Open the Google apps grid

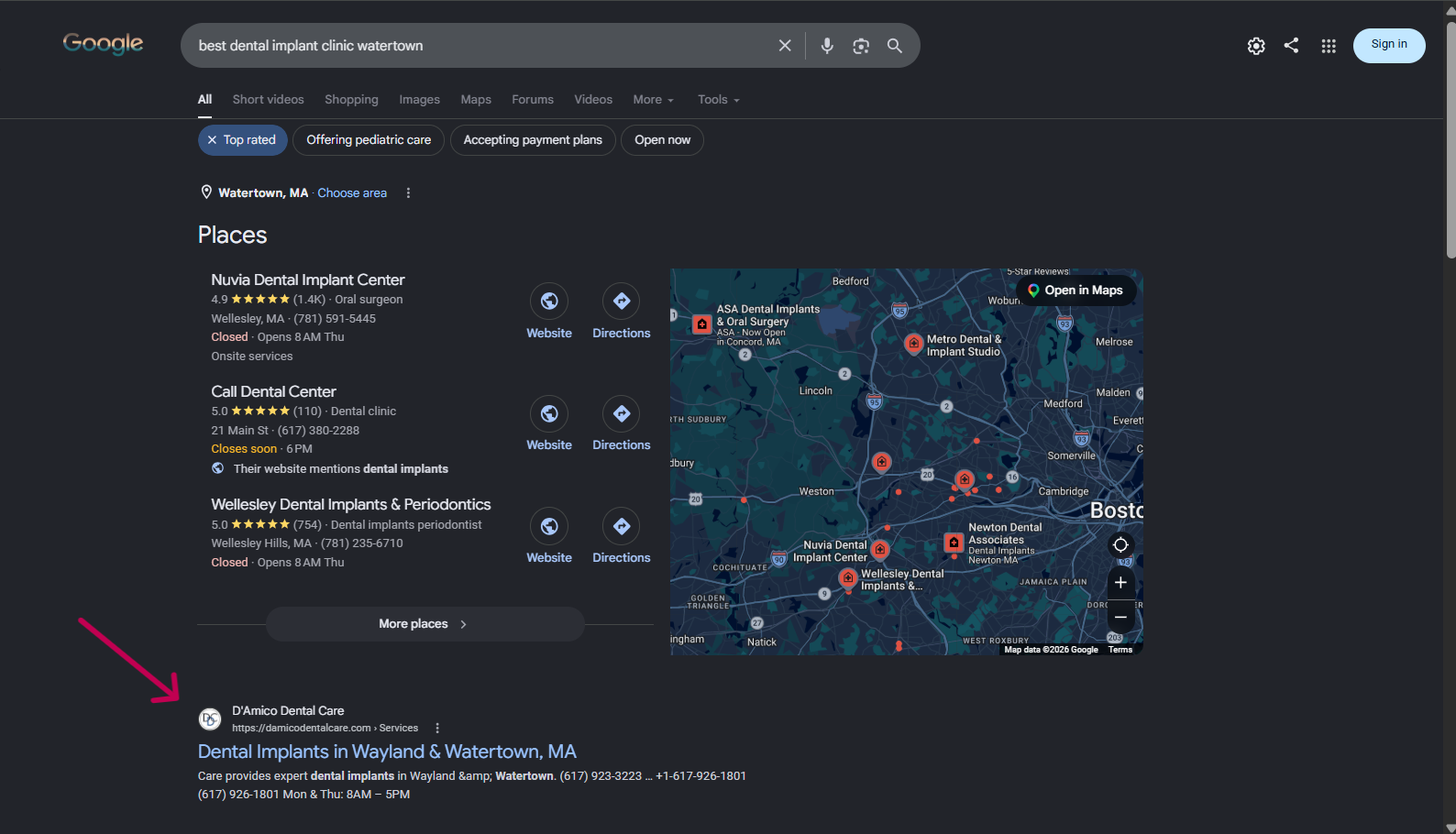1329,46
